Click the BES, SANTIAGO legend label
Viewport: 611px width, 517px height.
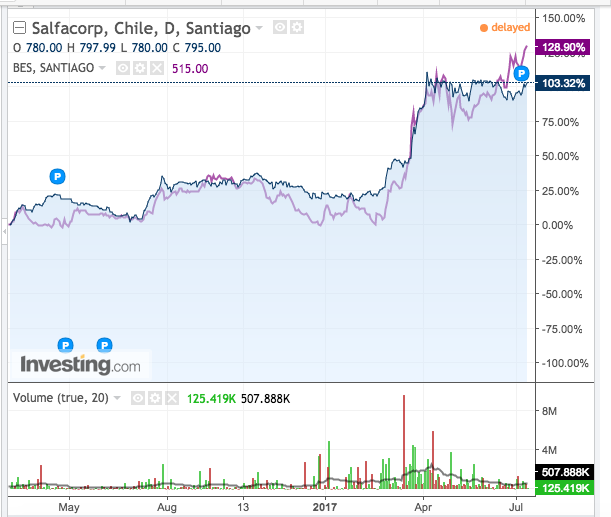pyautogui.click(x=53, y=68)
